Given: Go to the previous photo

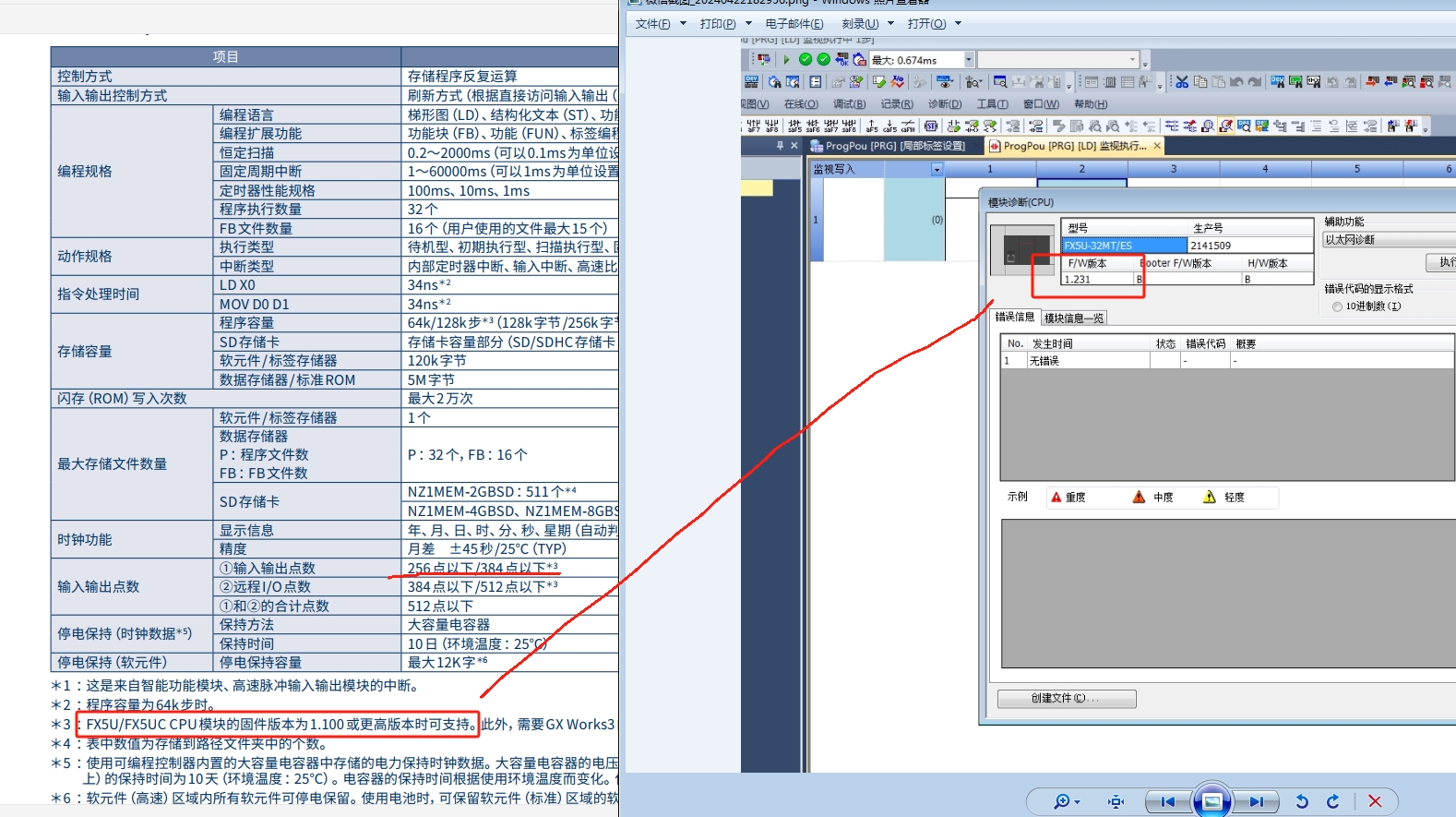Looking at the screenshot, I should [1168, 801].
